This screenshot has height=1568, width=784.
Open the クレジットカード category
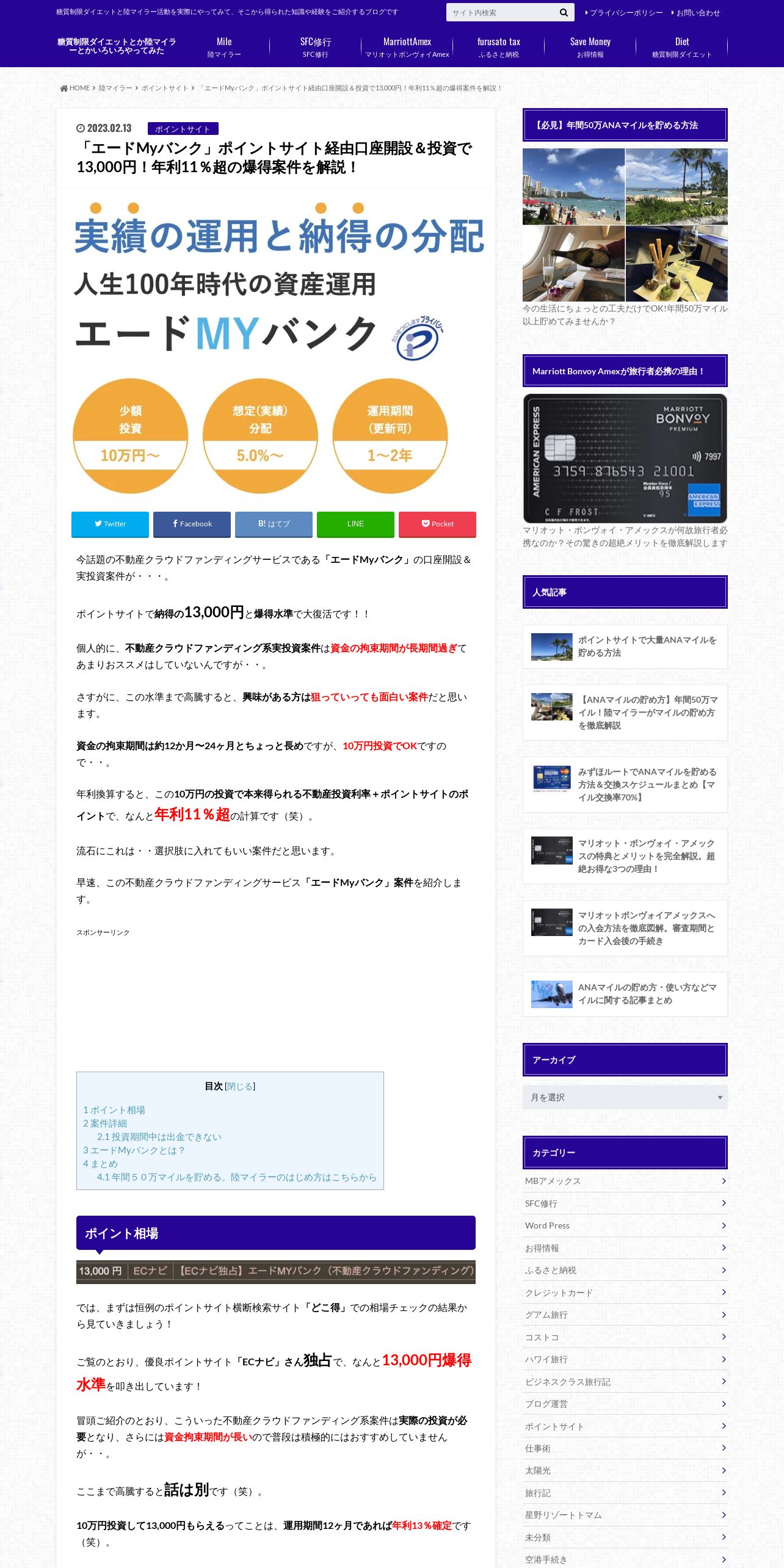pos(625,1293)
